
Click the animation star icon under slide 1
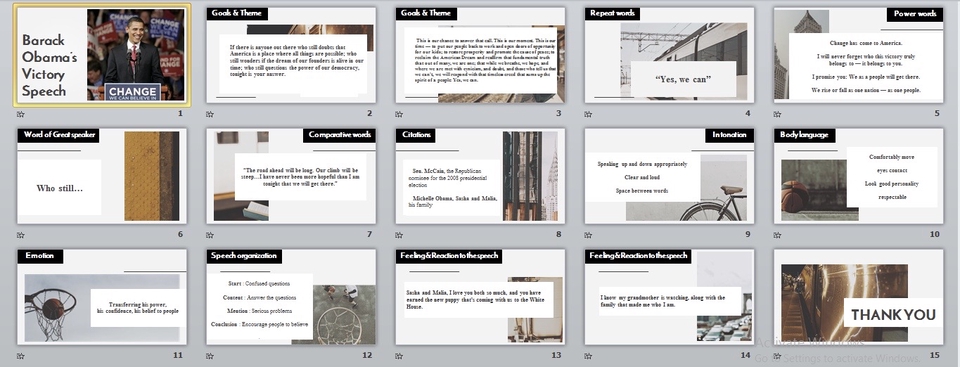(21, 114)
